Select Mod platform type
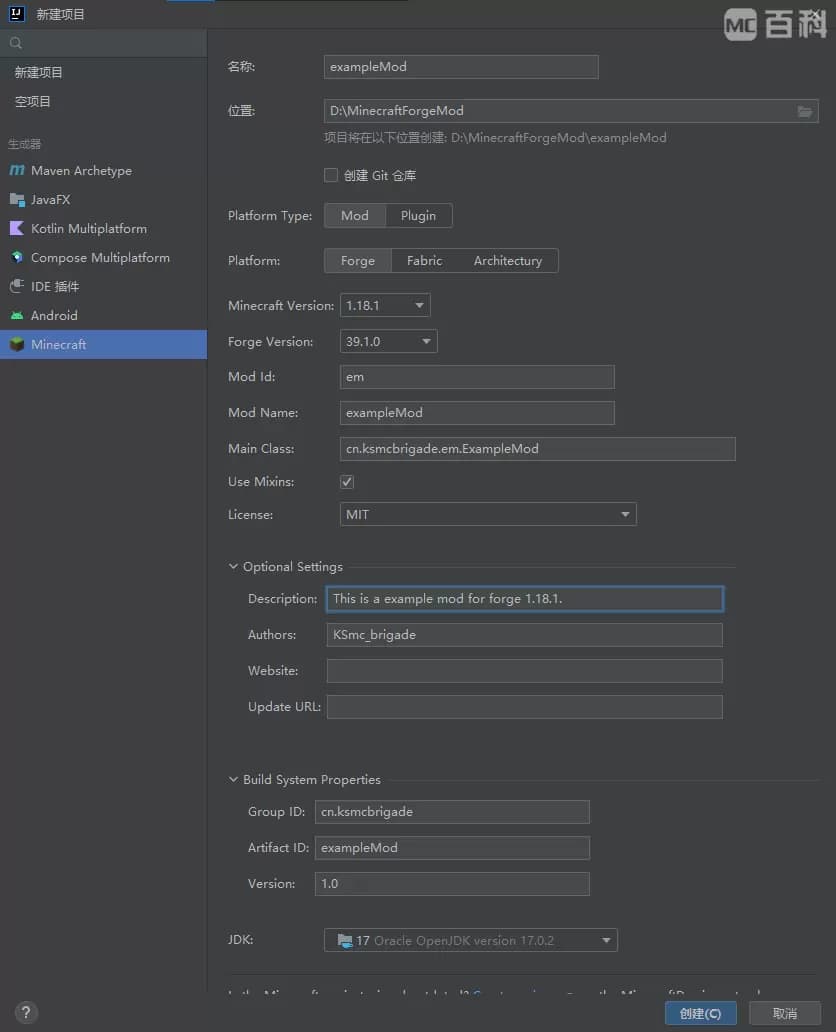Viewport: 836px width, 1032px height. point(355,216)
